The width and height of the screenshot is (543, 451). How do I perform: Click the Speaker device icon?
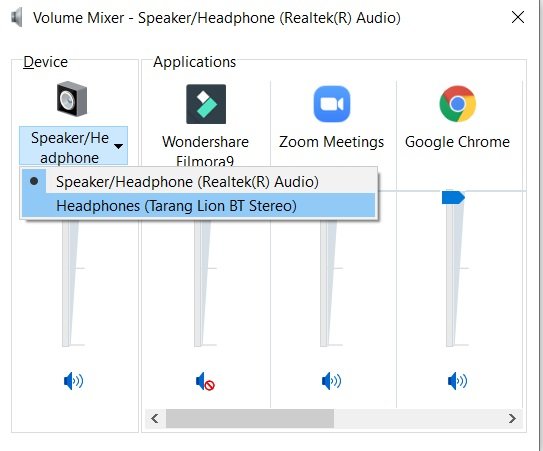pos(72,99)
